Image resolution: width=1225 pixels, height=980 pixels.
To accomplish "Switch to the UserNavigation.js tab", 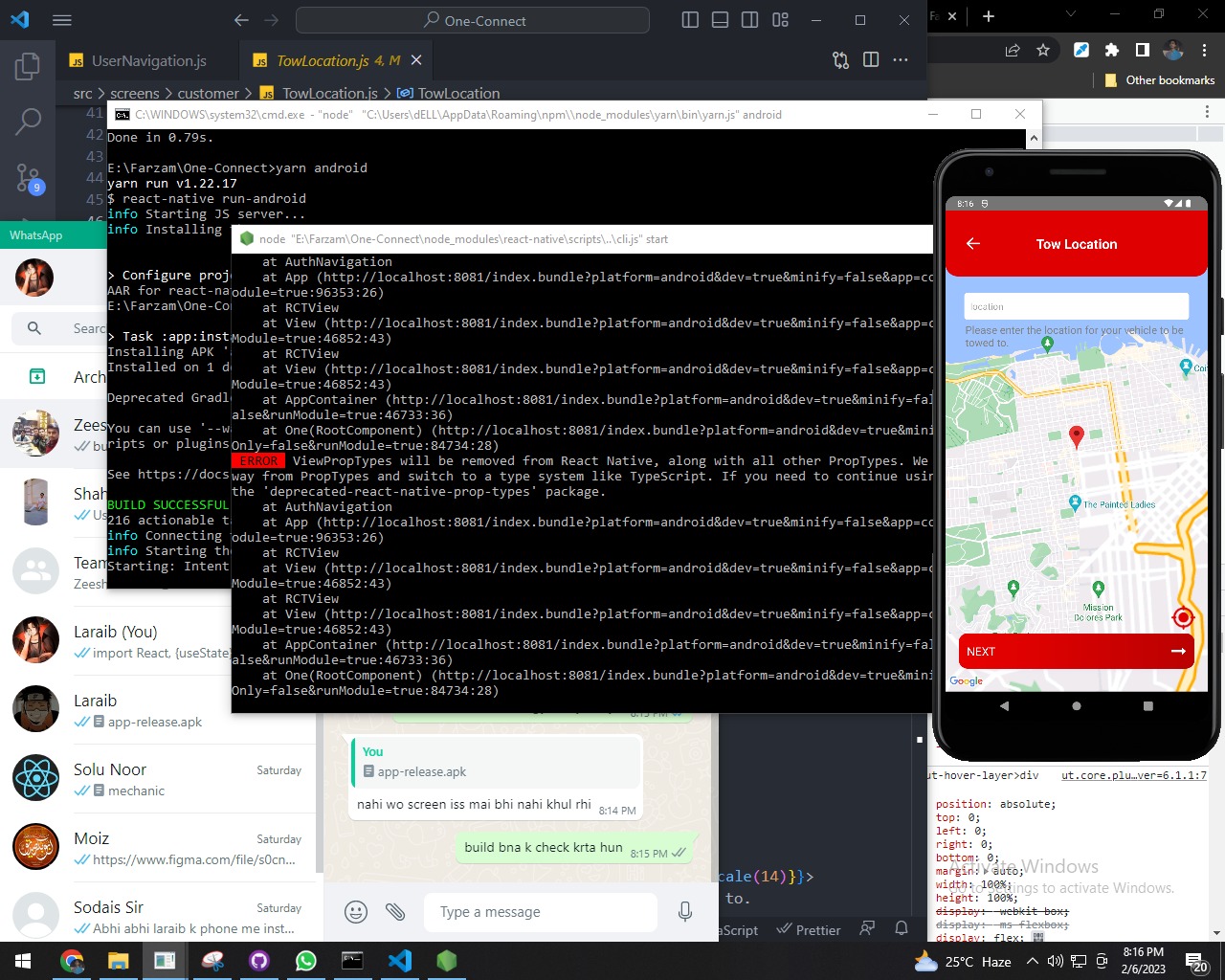I will coord(148,60).
